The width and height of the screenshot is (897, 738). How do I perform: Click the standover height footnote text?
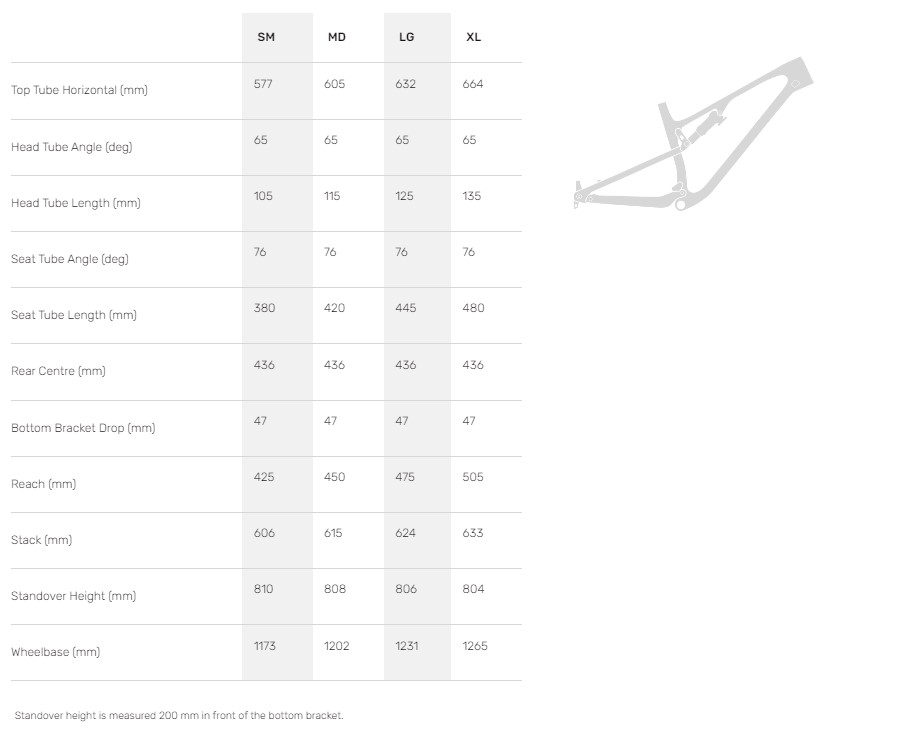click(x=179, y=716)
